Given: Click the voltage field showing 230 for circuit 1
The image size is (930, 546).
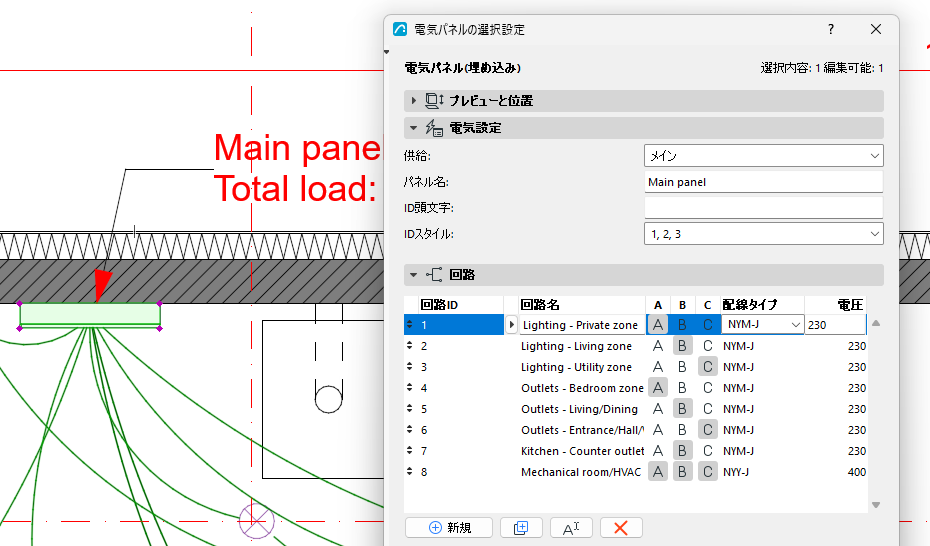Looking at the screenshot, I should 835,325.
